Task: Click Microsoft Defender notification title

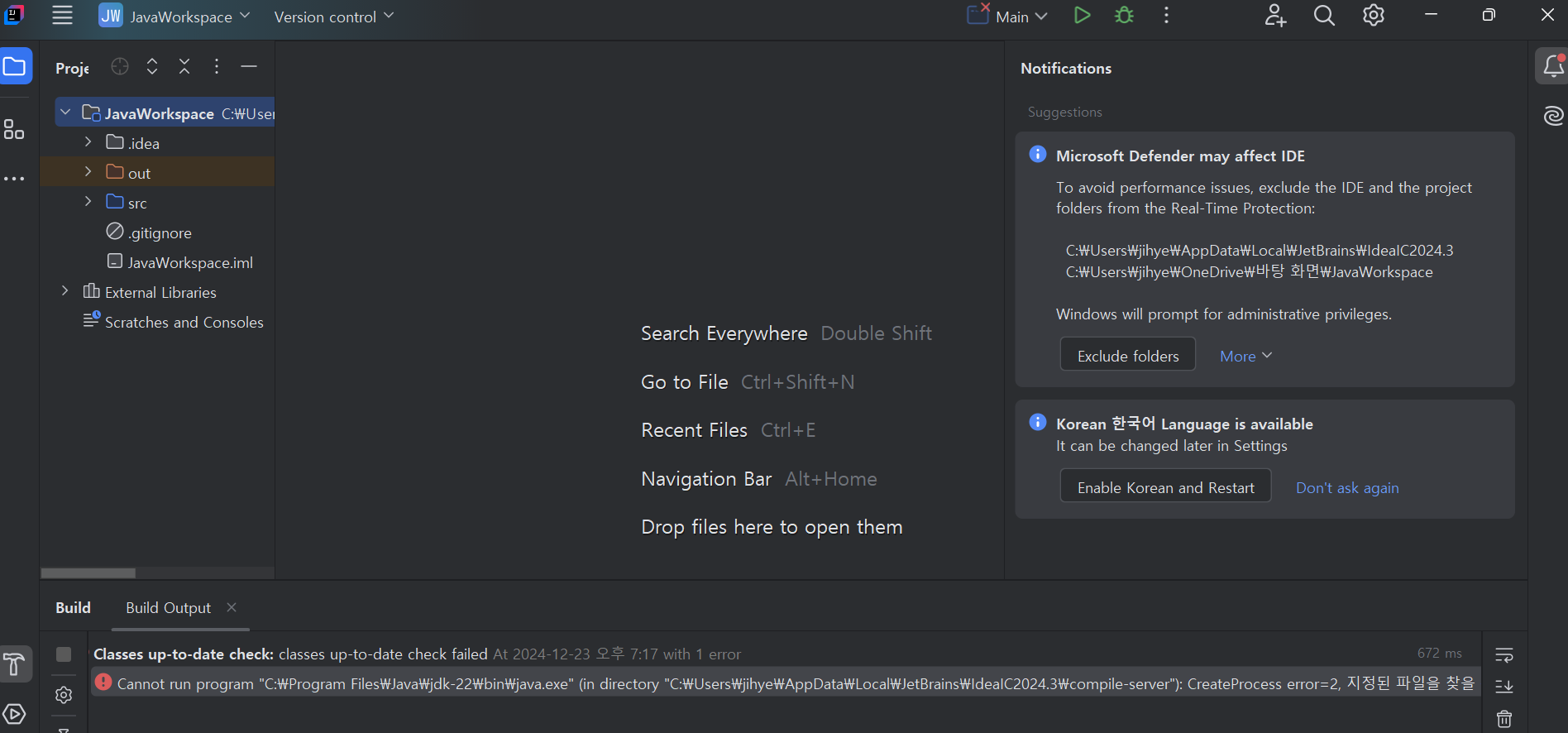Action: tap(1180, 156)
